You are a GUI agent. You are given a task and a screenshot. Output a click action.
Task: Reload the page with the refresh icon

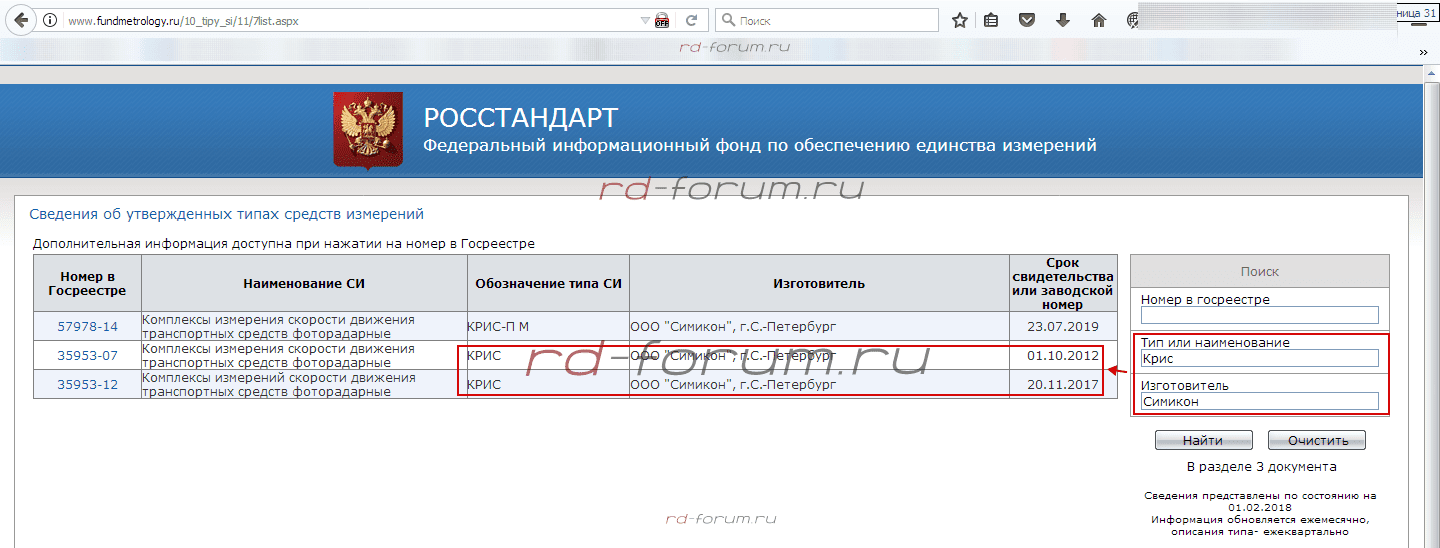click(691, 20)
